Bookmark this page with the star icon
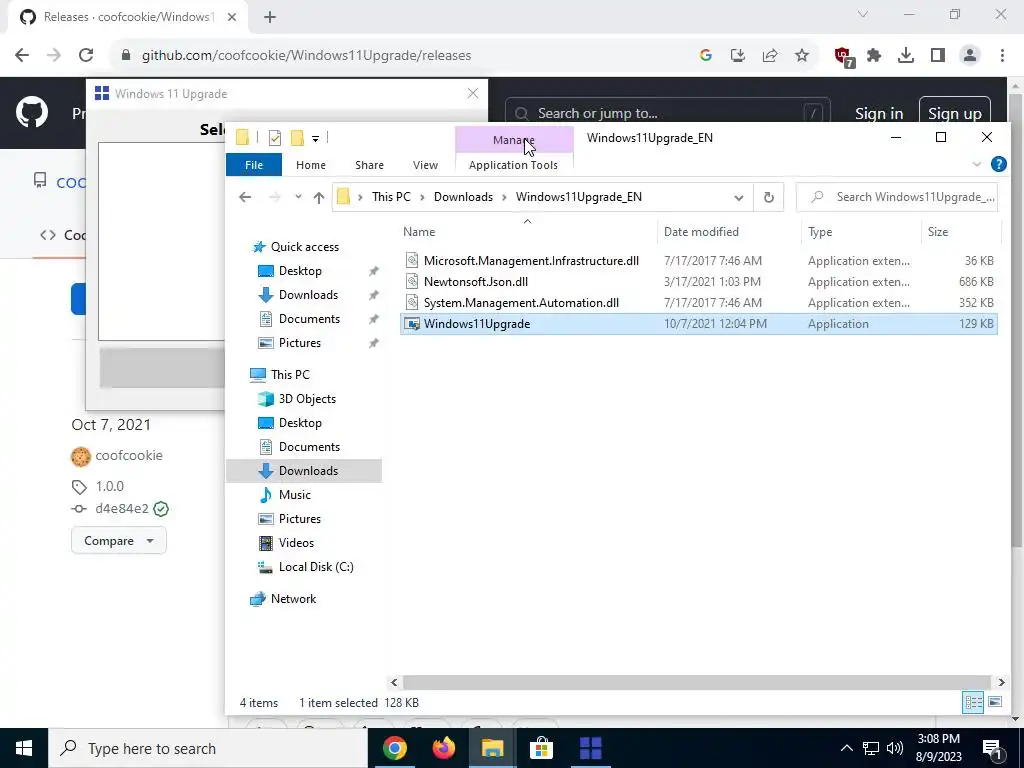 coord(802,56)
